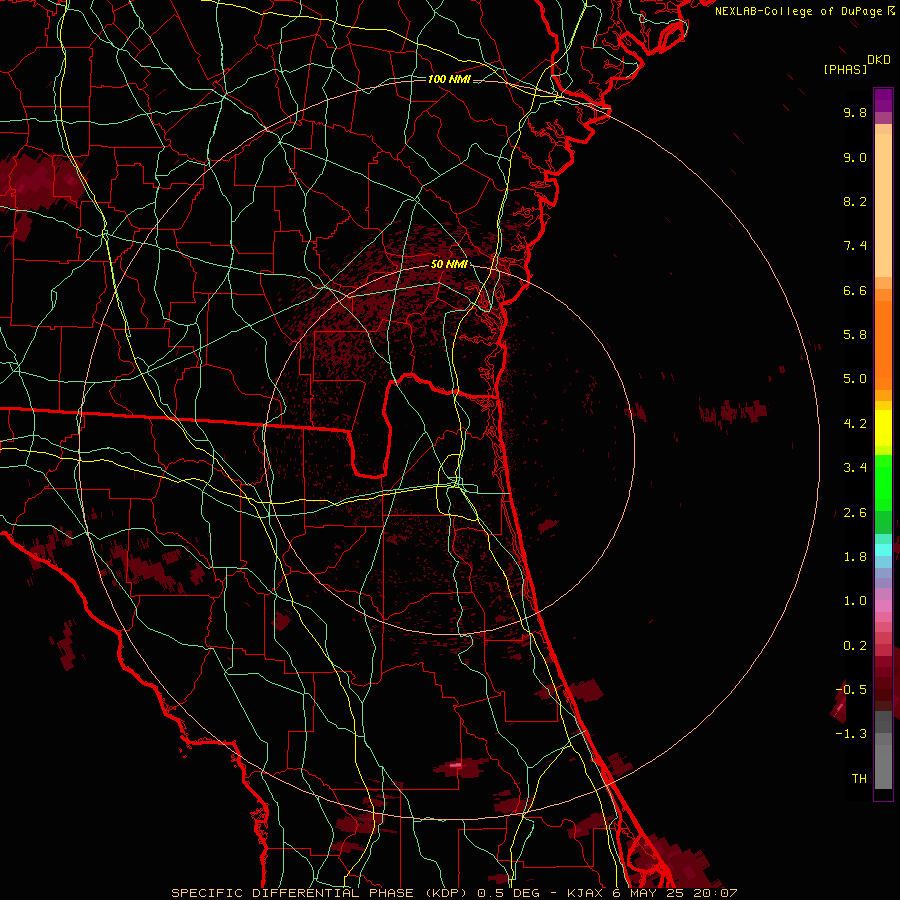Pick the pink section of the color bar

tap(883, 606)
